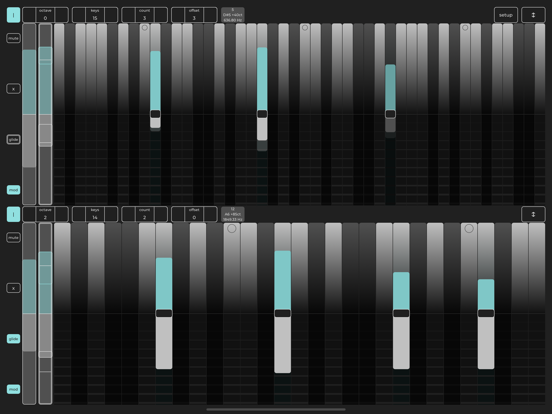Toggle the cyan 'I' button of the top keyboard
552x414 pixels.
(13, 15)
